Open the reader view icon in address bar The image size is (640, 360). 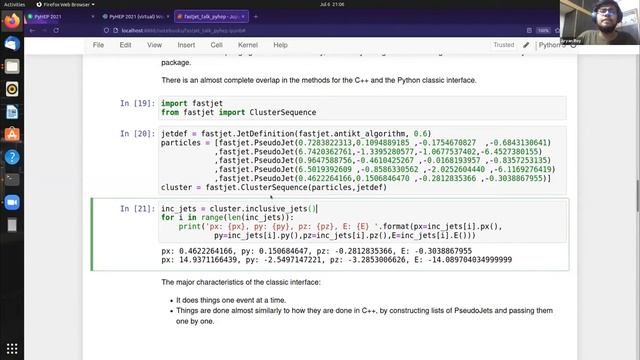pos(529,31)
